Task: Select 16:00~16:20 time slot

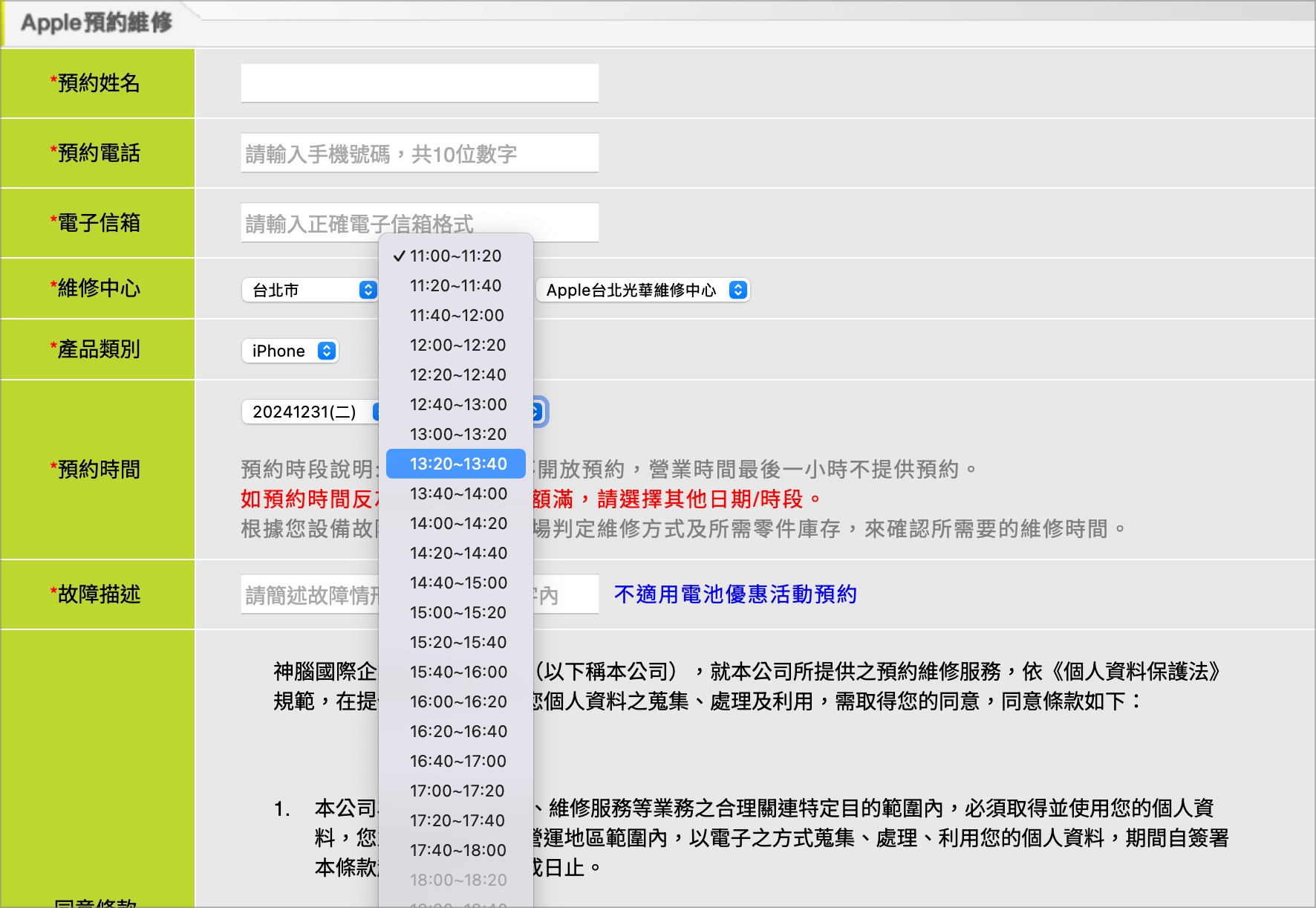Action: (455, 701)
